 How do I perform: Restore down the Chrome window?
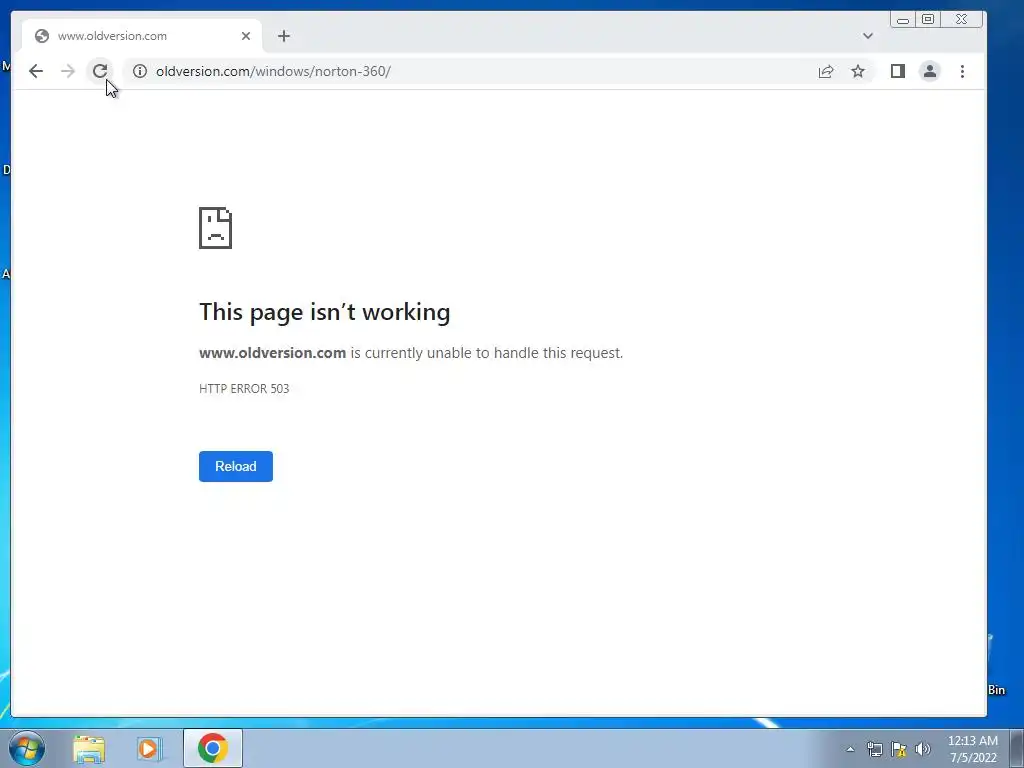click(928, 20)
